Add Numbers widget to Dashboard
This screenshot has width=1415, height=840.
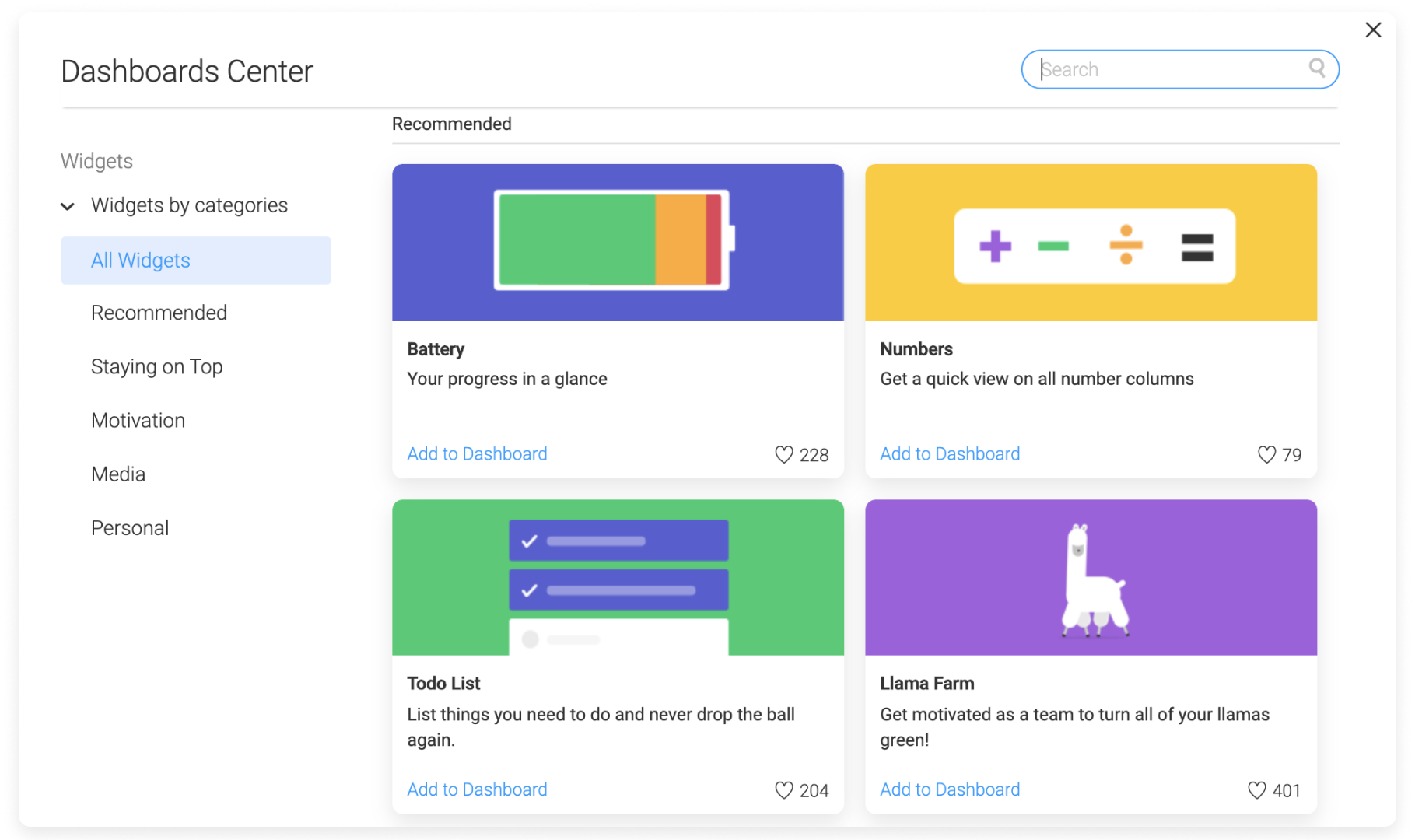[x=950, y=454]
